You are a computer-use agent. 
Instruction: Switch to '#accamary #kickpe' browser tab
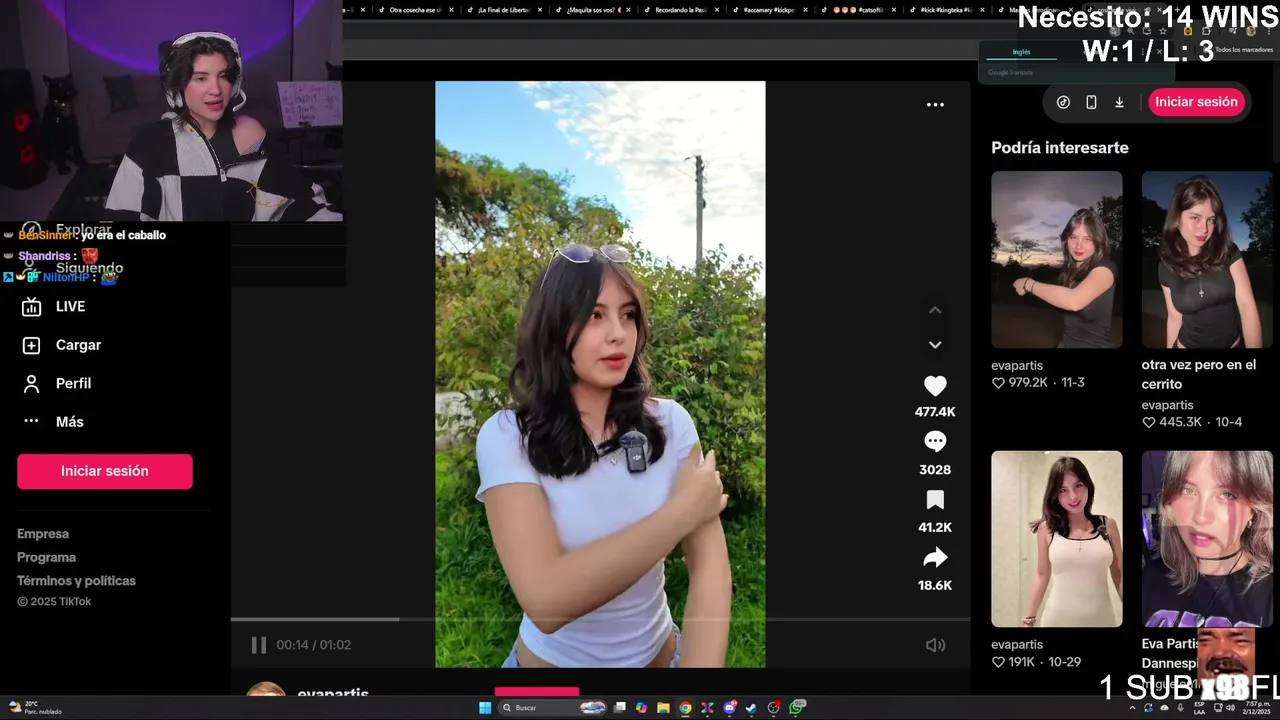(x=768, y=10)
